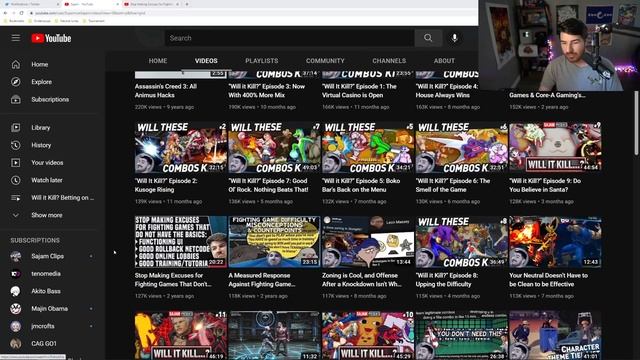This screenshot has width=640, height=360.
Task: Open the CHANNELS tab
Action: 389,61
